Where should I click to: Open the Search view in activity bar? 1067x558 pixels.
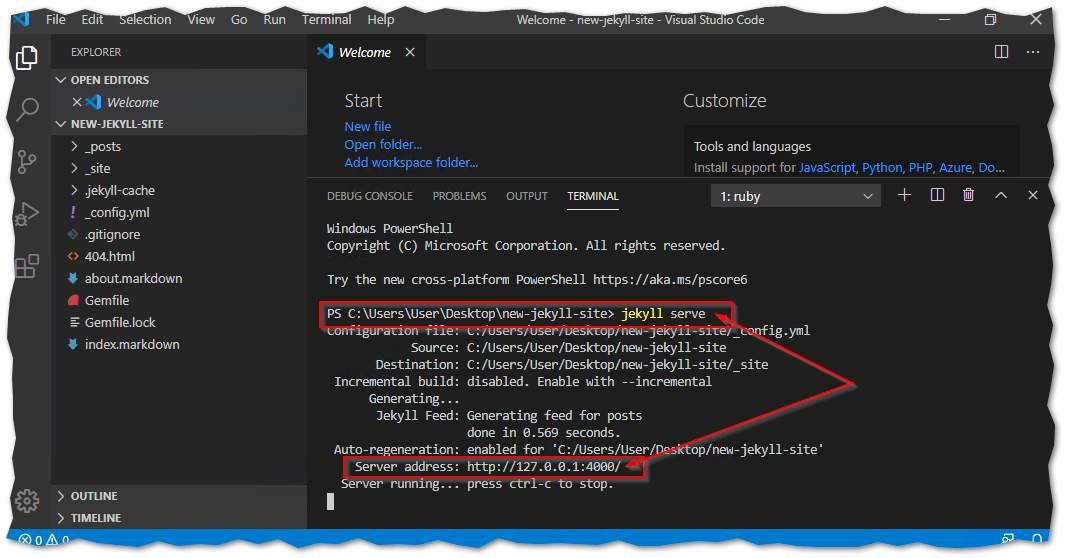(27, 109)
